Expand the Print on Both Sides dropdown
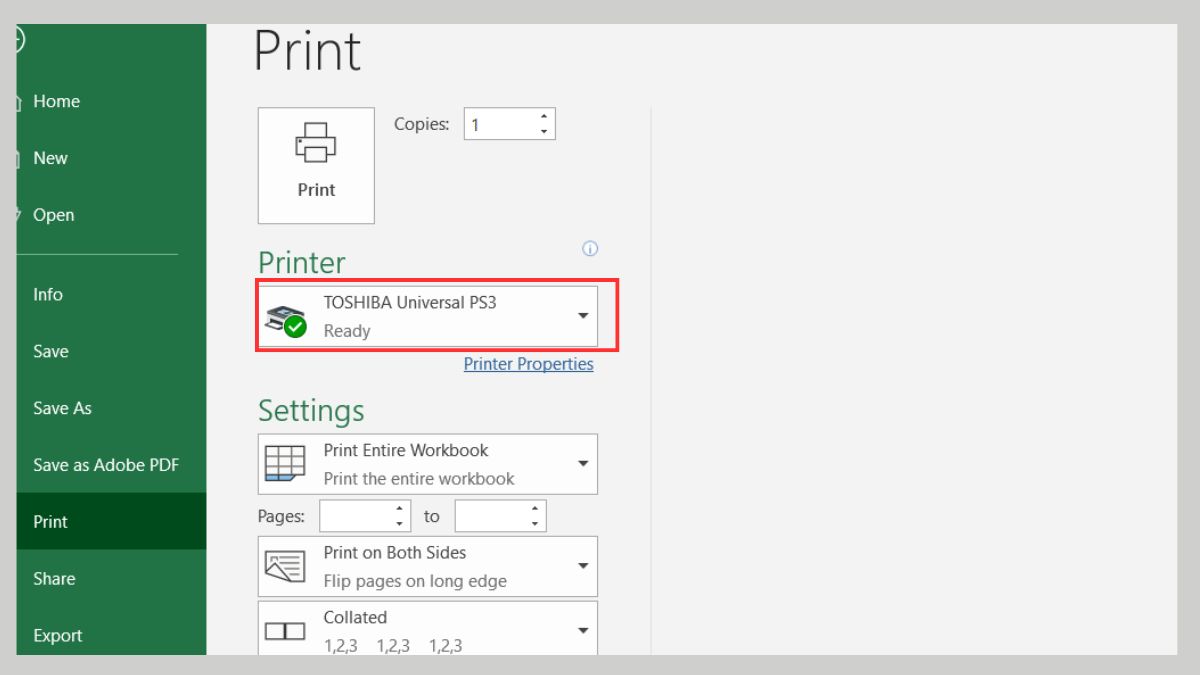Image resolution: width=1200 pixels, height=675 pixels. tap(583, 566)
